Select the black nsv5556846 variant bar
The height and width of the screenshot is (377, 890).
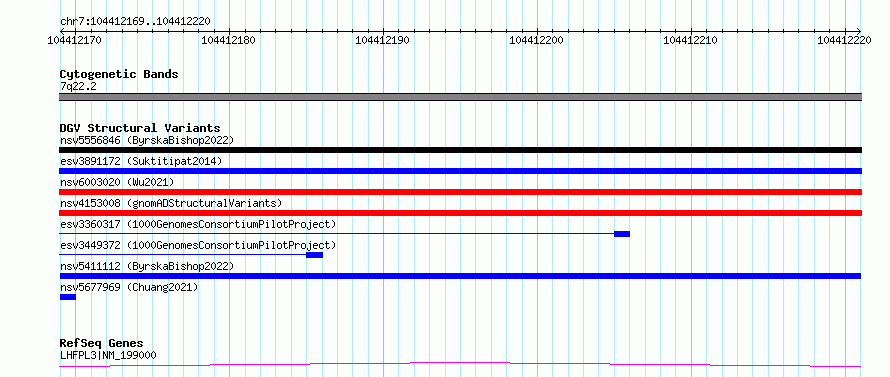pyautogui.click(x=460, y=150)
